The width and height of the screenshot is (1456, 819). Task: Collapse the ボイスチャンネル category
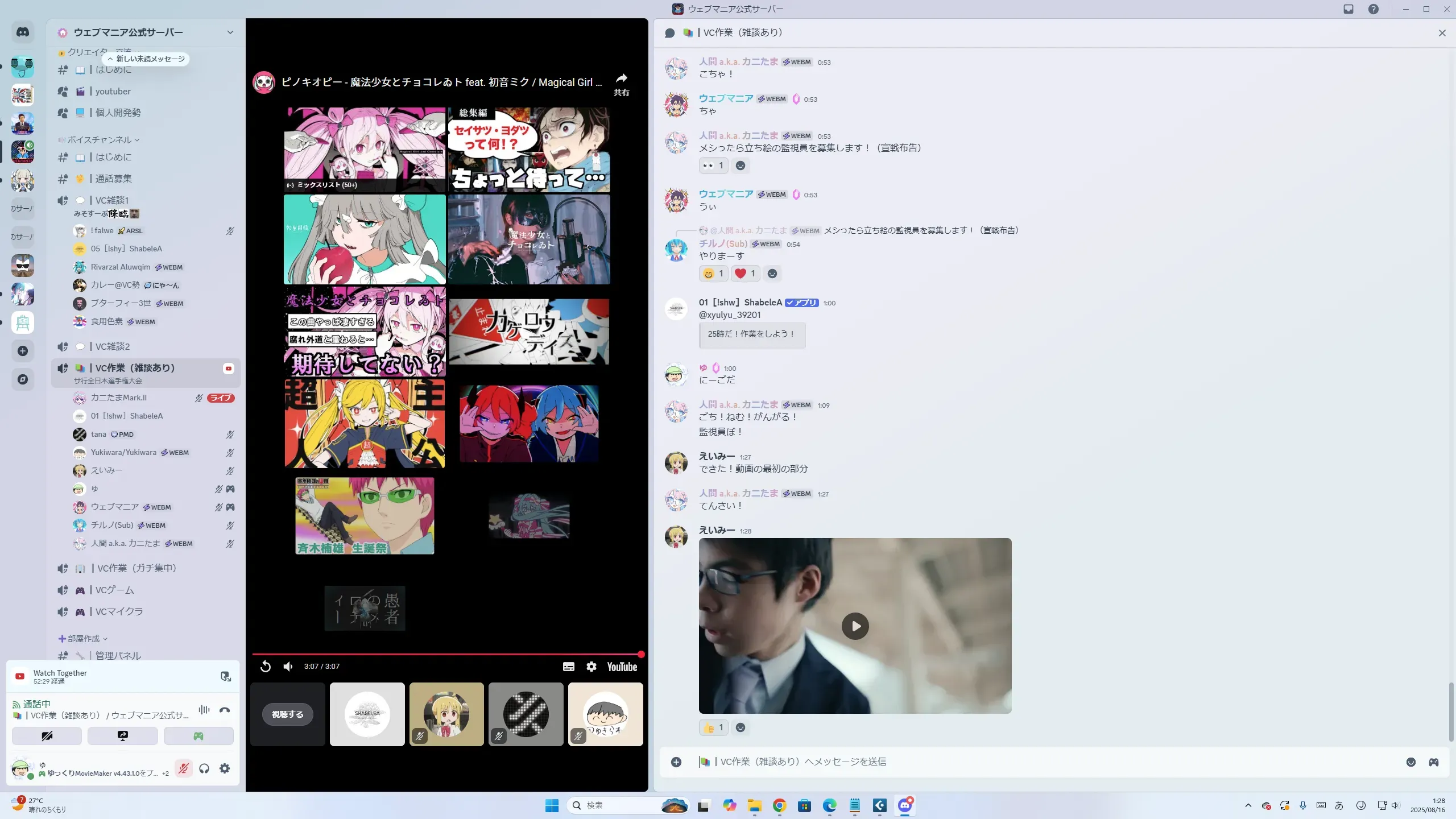pos(100,140)
